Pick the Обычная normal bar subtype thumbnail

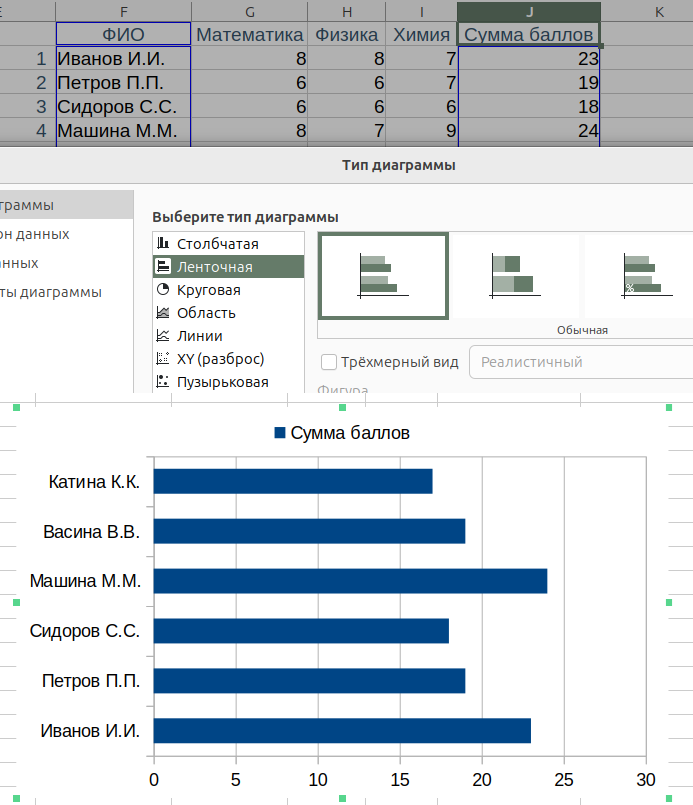point(383,275)
